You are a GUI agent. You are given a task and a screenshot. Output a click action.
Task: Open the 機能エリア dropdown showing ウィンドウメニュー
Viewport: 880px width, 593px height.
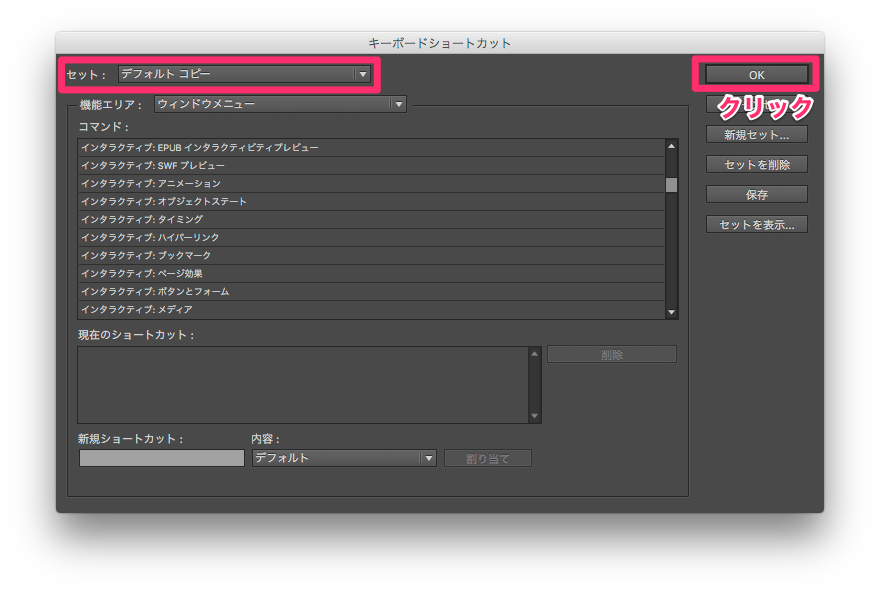(280, 104)
